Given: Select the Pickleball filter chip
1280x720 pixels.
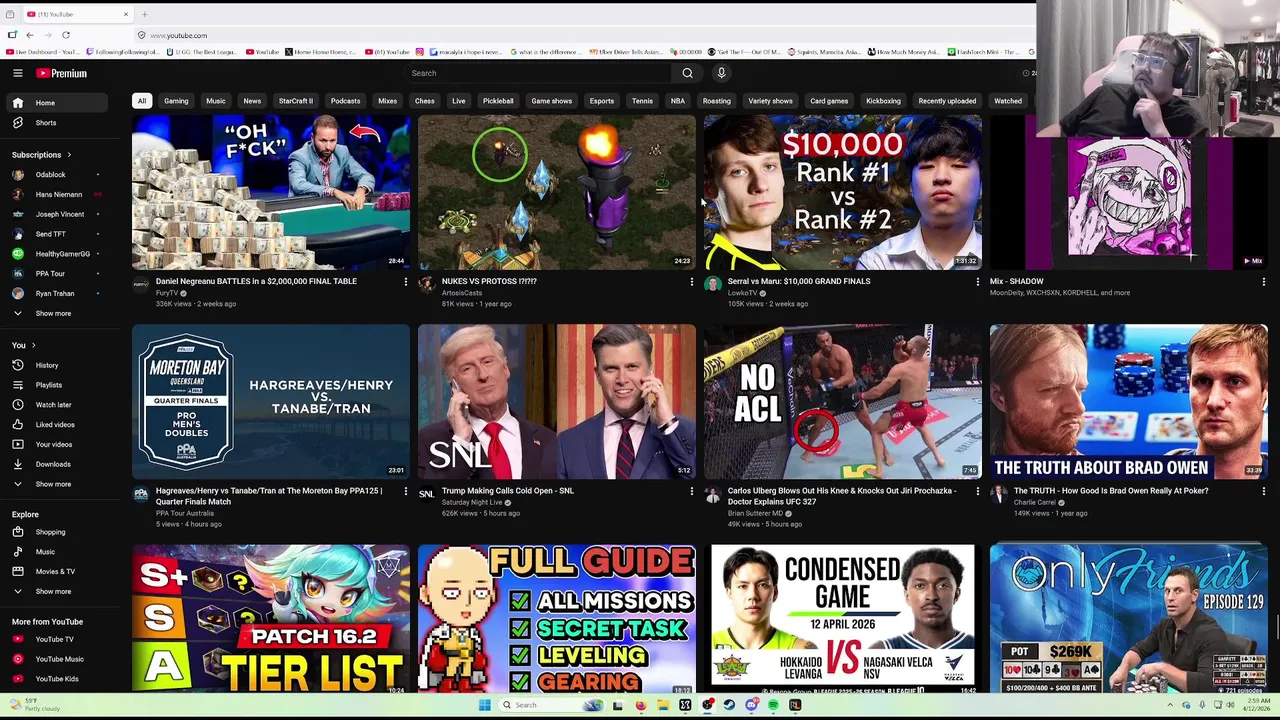Looking at the screenshot, I should 498,101.
